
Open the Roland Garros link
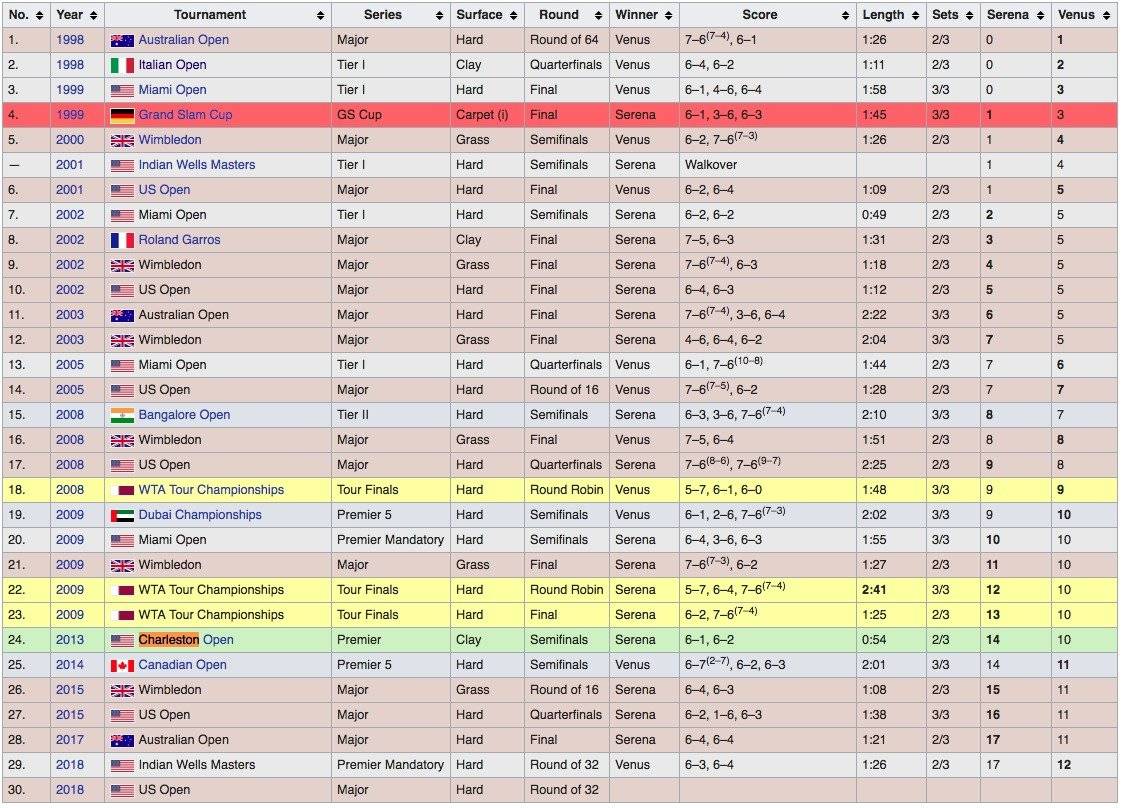click(x=180, y=240)
